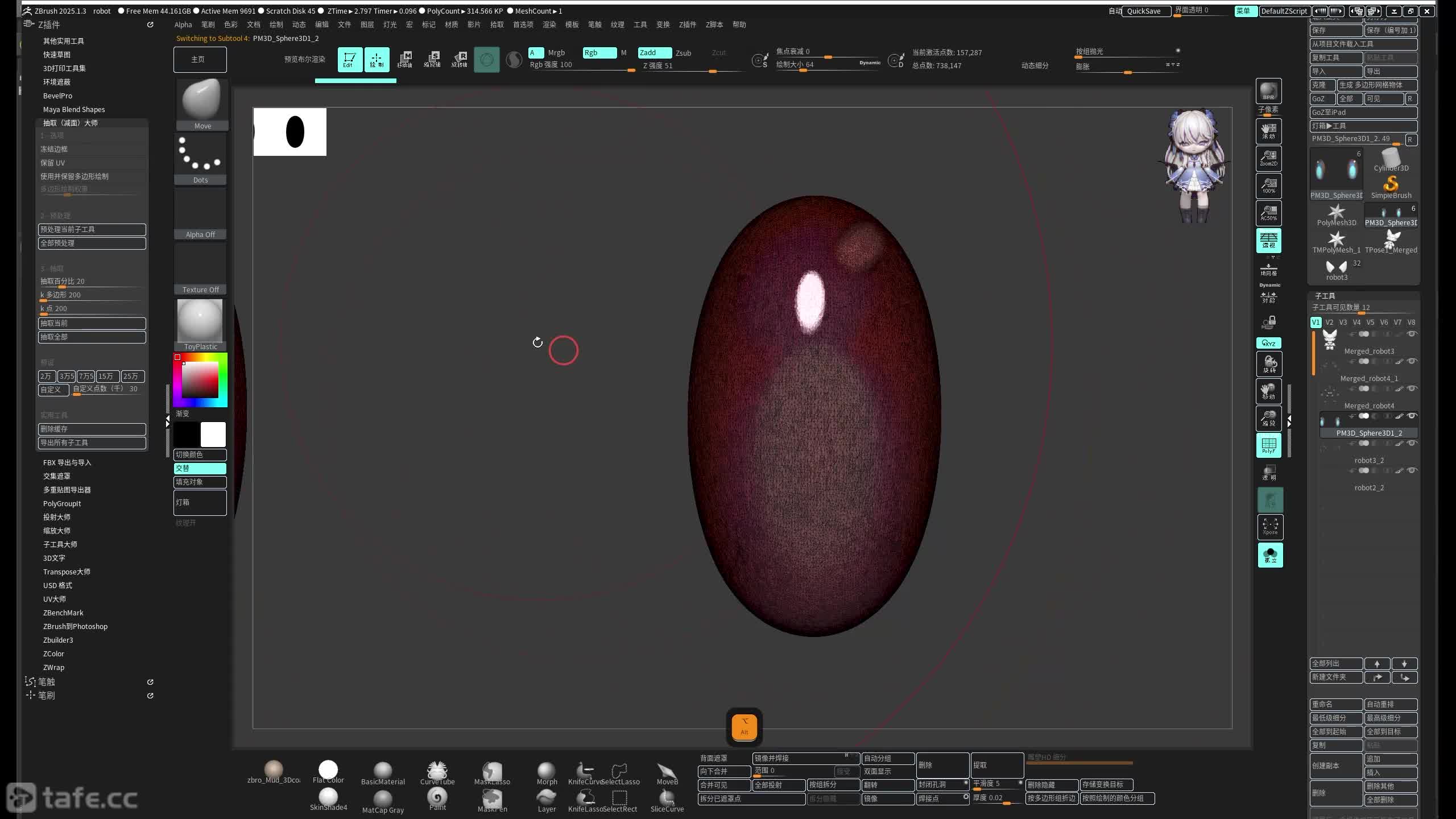Click the 合并可见 merge visible button
This screenshot has width=1456, height=819.
(724, 785)
